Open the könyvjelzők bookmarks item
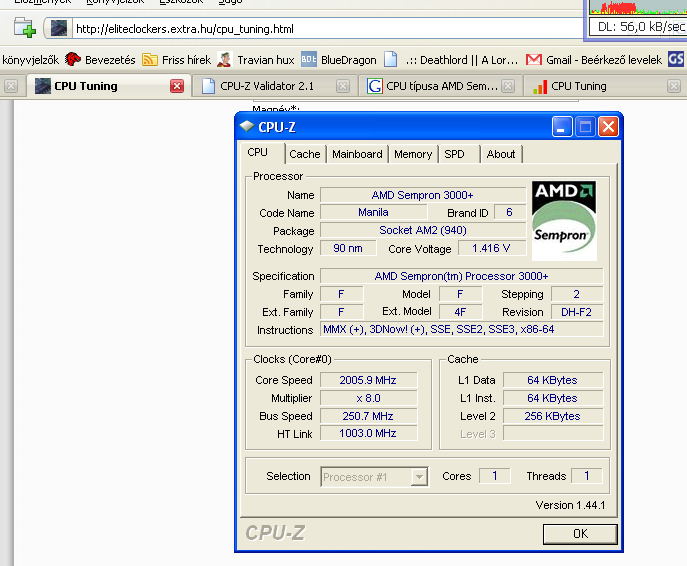 30,60
